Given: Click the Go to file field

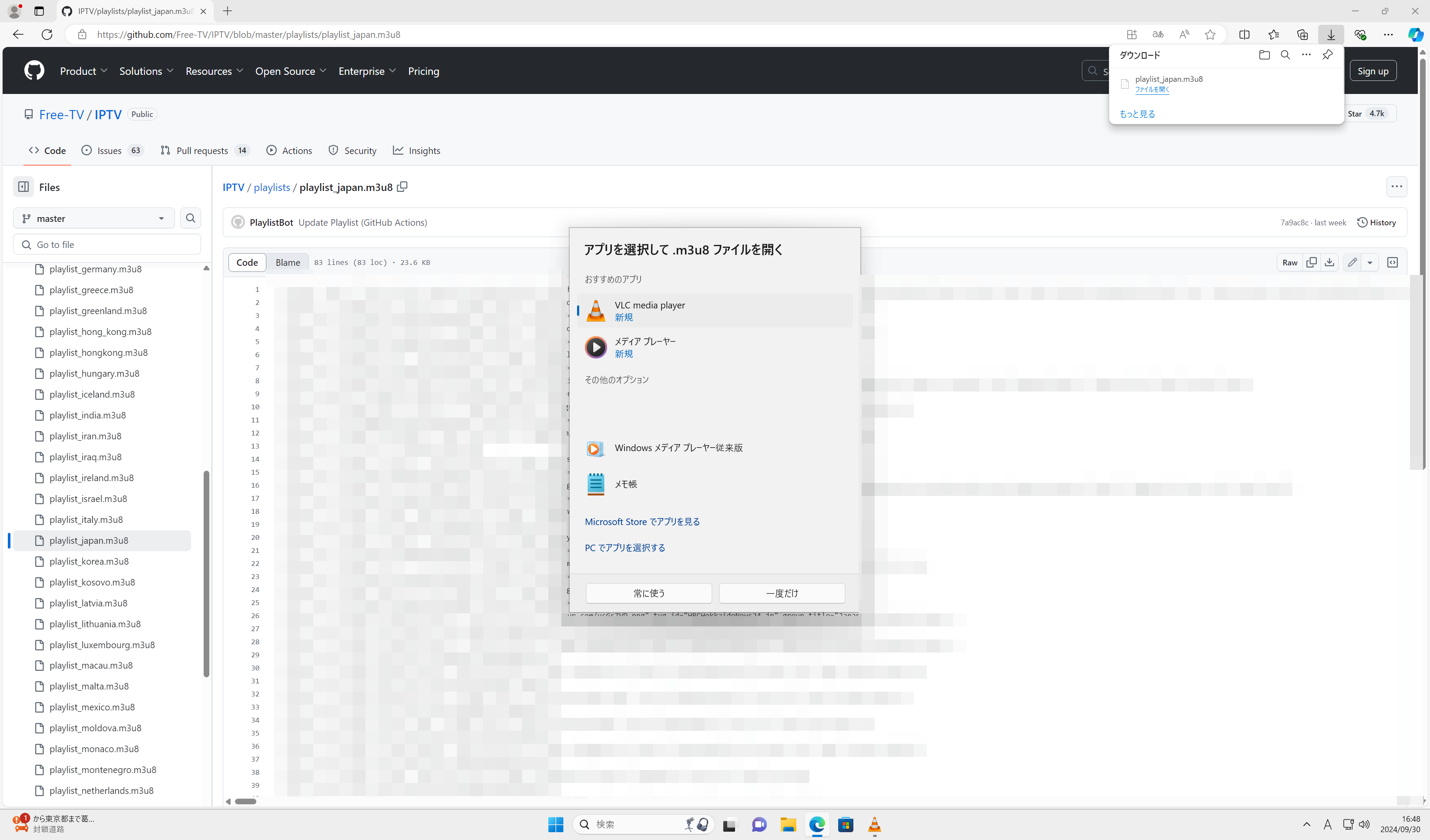Looking at the screenshot, I should [x=108, y=244].
